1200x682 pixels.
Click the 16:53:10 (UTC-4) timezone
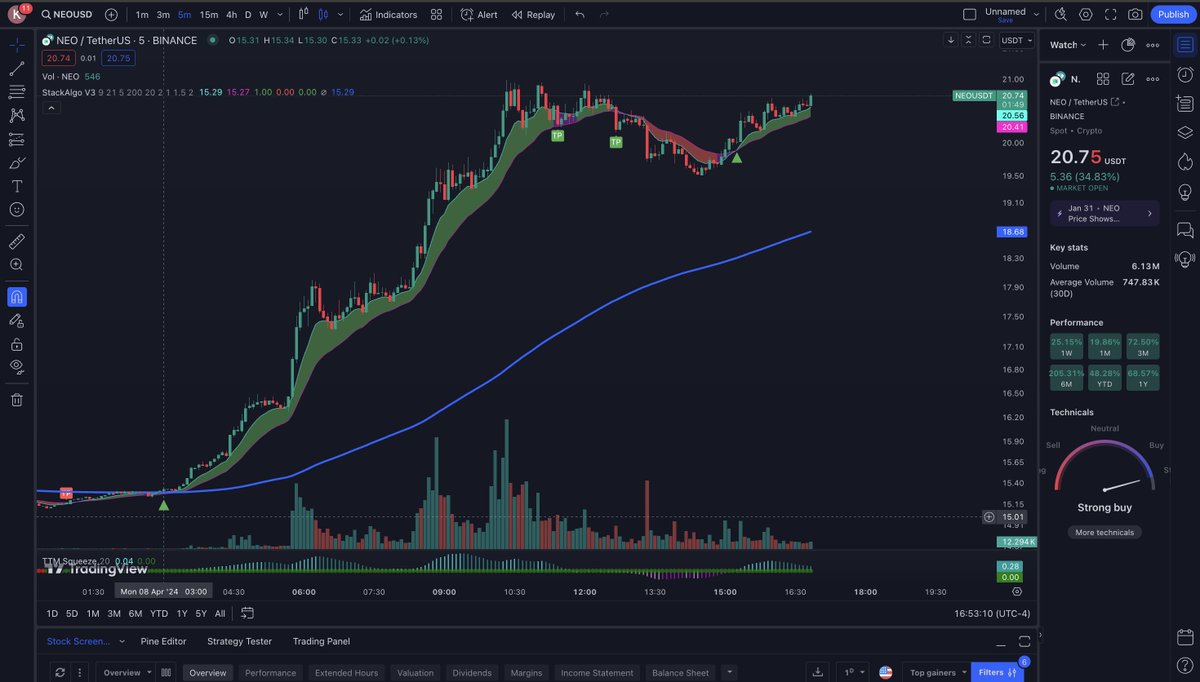pyautogui.click(x=992, y=614)
